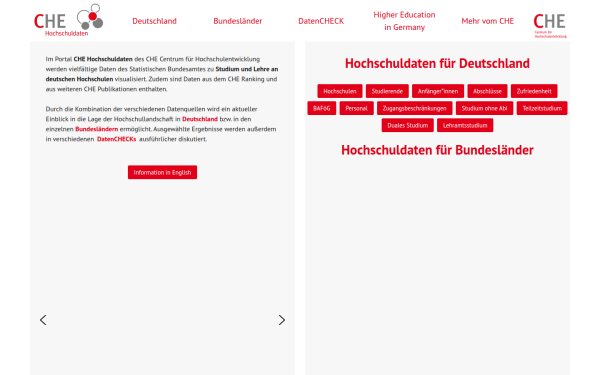Open the Duales Studium button
600x375 pixels.
408,125
